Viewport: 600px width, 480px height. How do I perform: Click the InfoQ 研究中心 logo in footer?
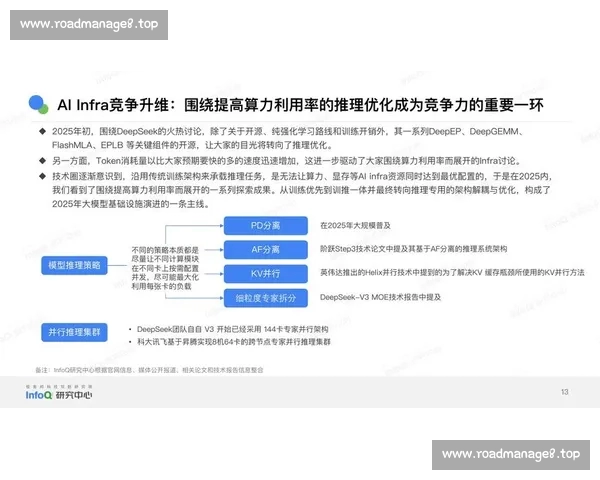59,393
